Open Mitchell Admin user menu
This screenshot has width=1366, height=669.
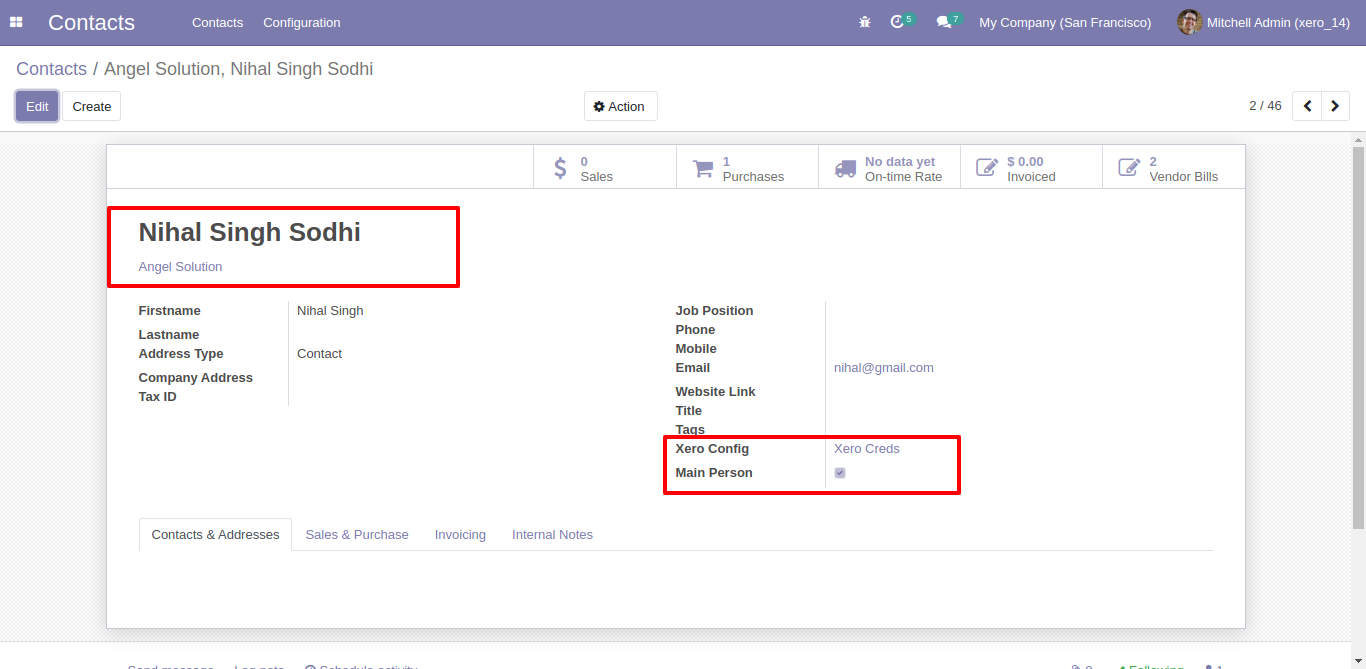point(1265,22)
